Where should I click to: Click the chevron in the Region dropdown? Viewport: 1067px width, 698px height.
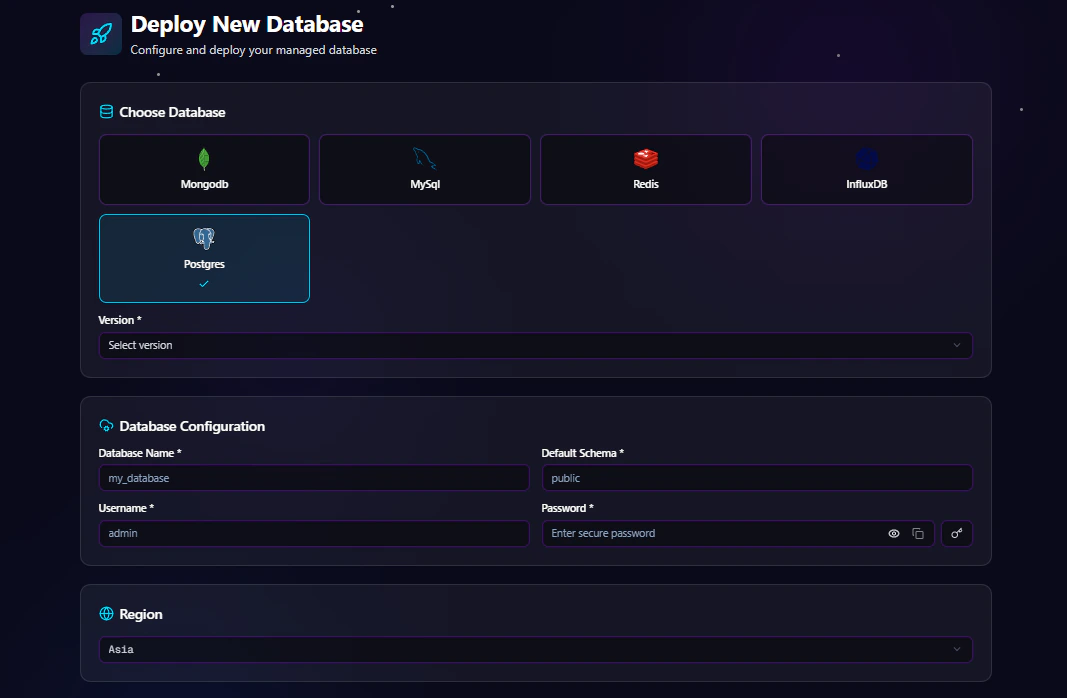click(x=957, y=650)
